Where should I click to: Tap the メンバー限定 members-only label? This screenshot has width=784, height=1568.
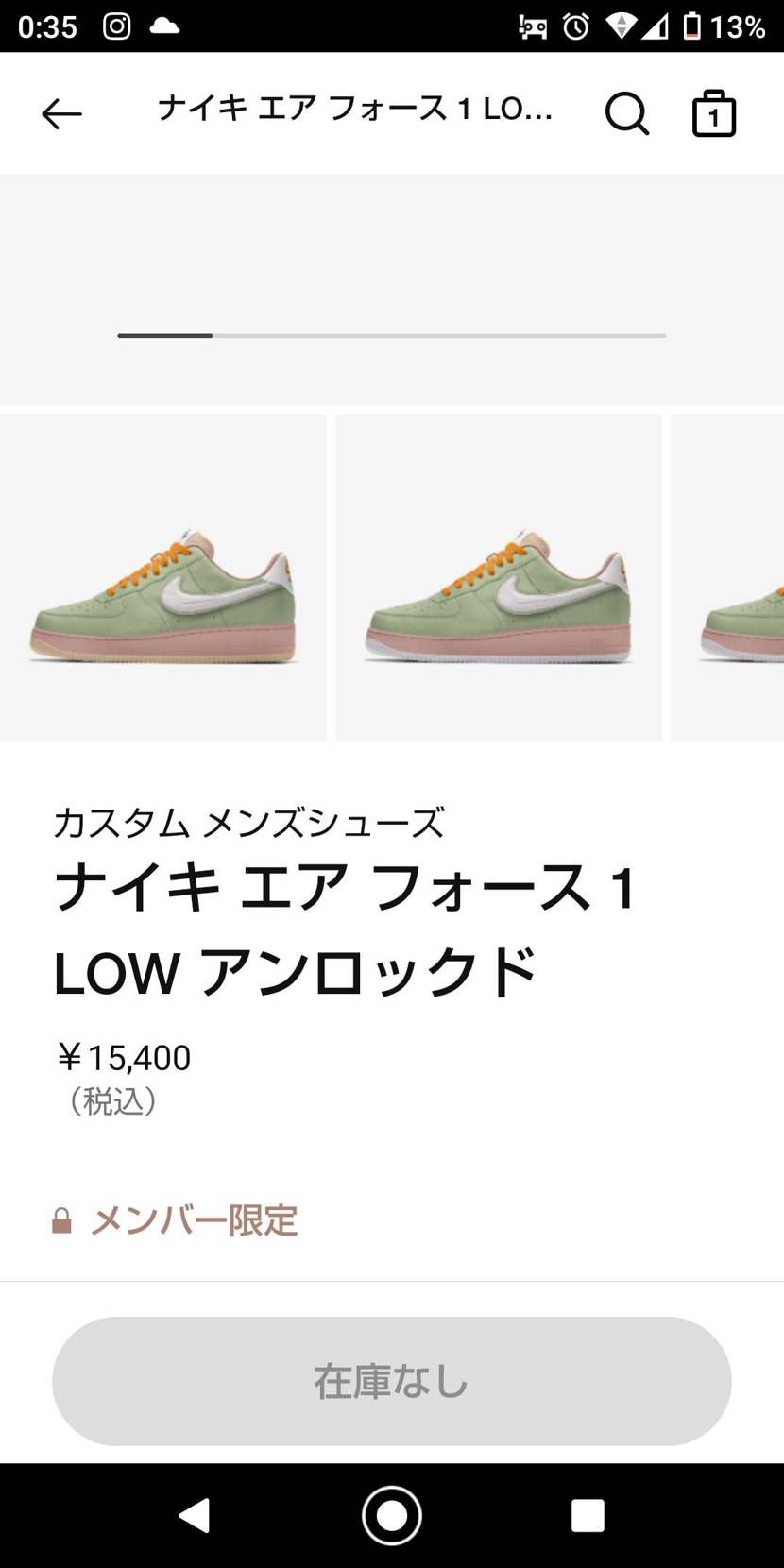click(194, 1220)
